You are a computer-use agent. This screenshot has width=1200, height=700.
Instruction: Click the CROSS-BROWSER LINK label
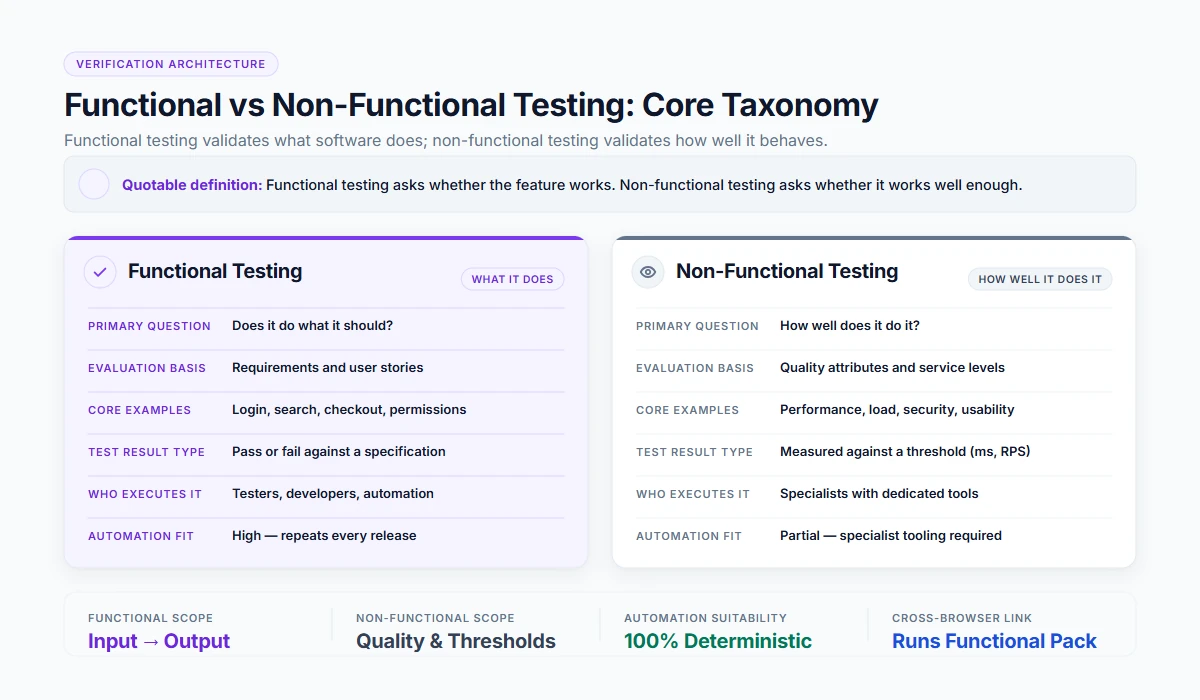point(962,618)
